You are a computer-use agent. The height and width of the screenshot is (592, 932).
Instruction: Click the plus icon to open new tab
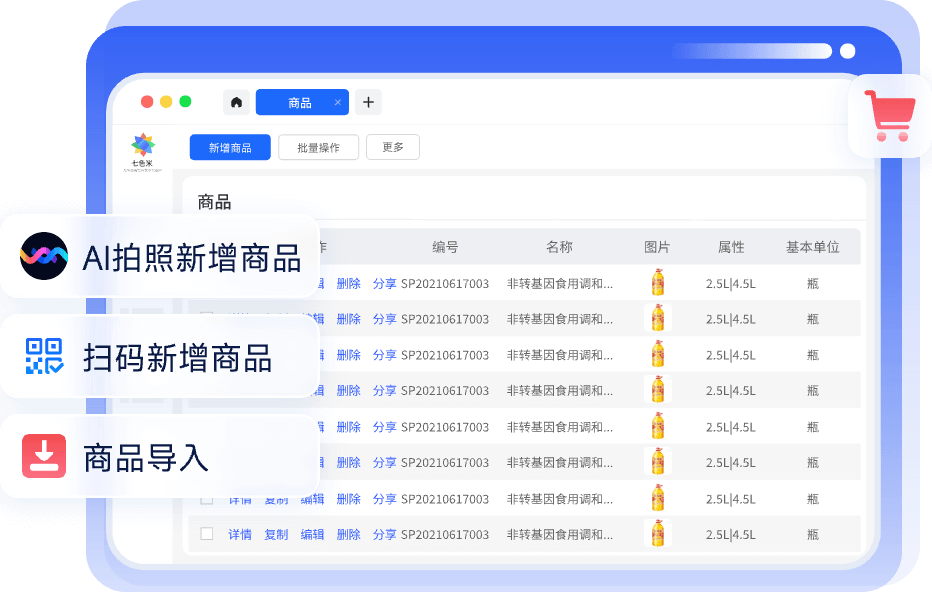368,101
